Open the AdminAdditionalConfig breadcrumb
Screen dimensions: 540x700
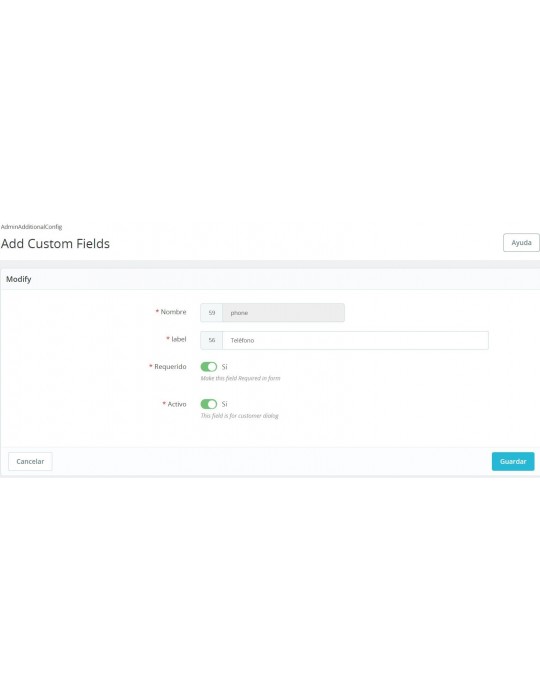pos(31,227)
